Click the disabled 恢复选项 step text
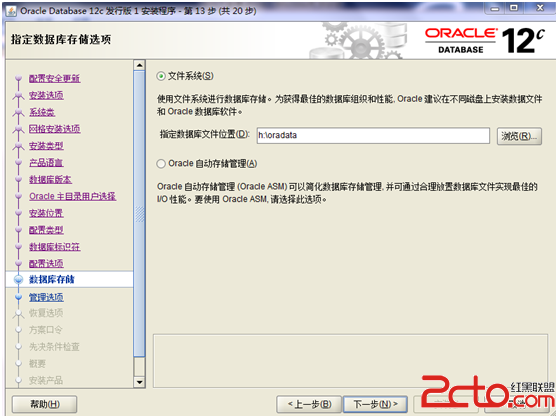558x418 pixels. [46, 313]
